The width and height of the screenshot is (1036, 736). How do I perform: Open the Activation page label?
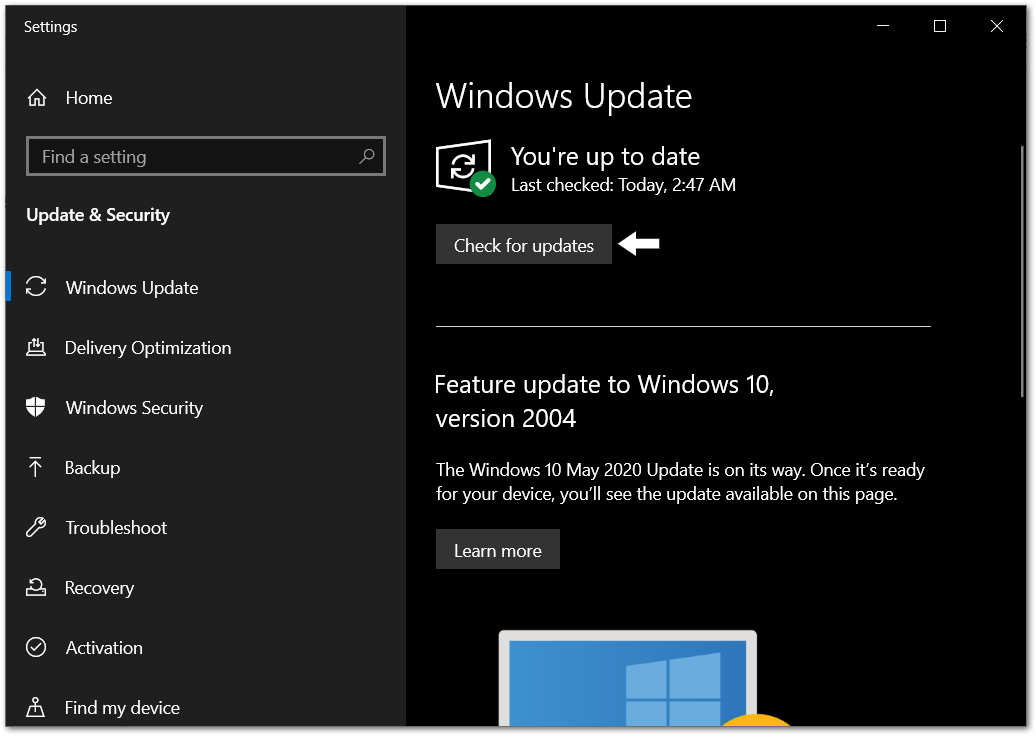click(104, 647)
